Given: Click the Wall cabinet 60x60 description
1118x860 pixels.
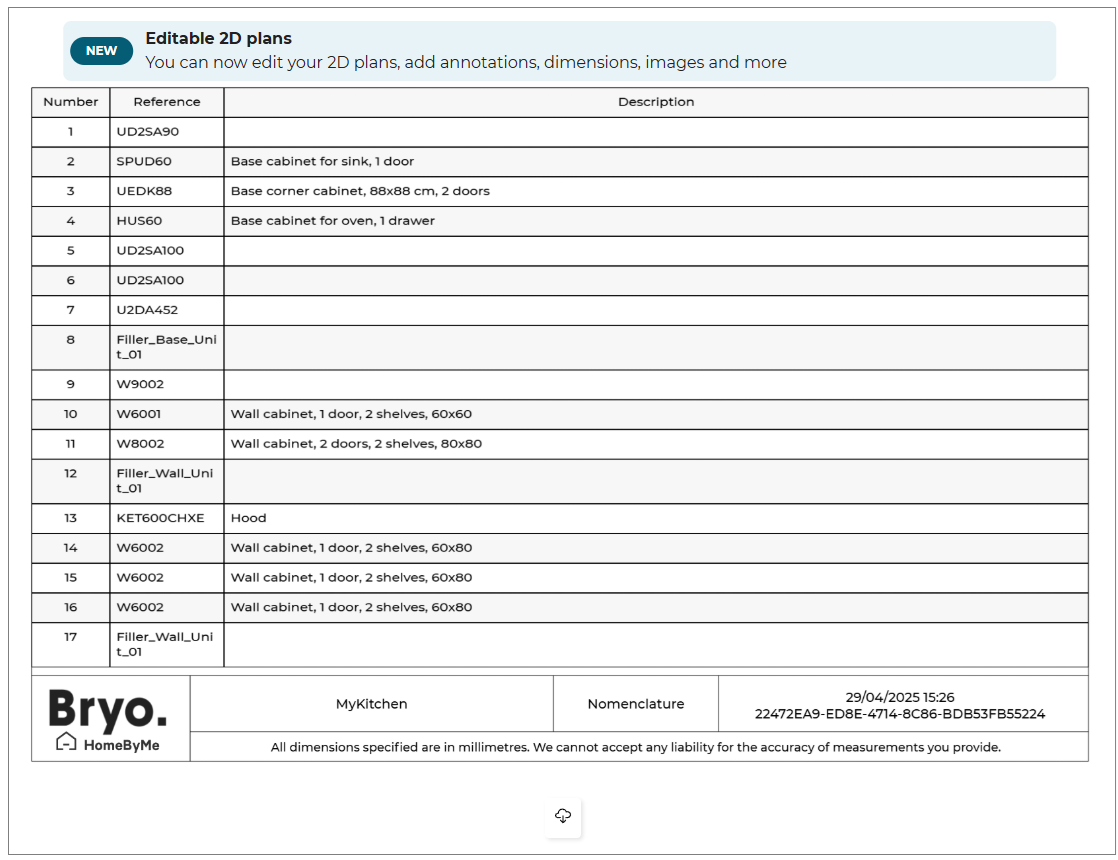Looking at the screenshot, I should coord(351,414).
